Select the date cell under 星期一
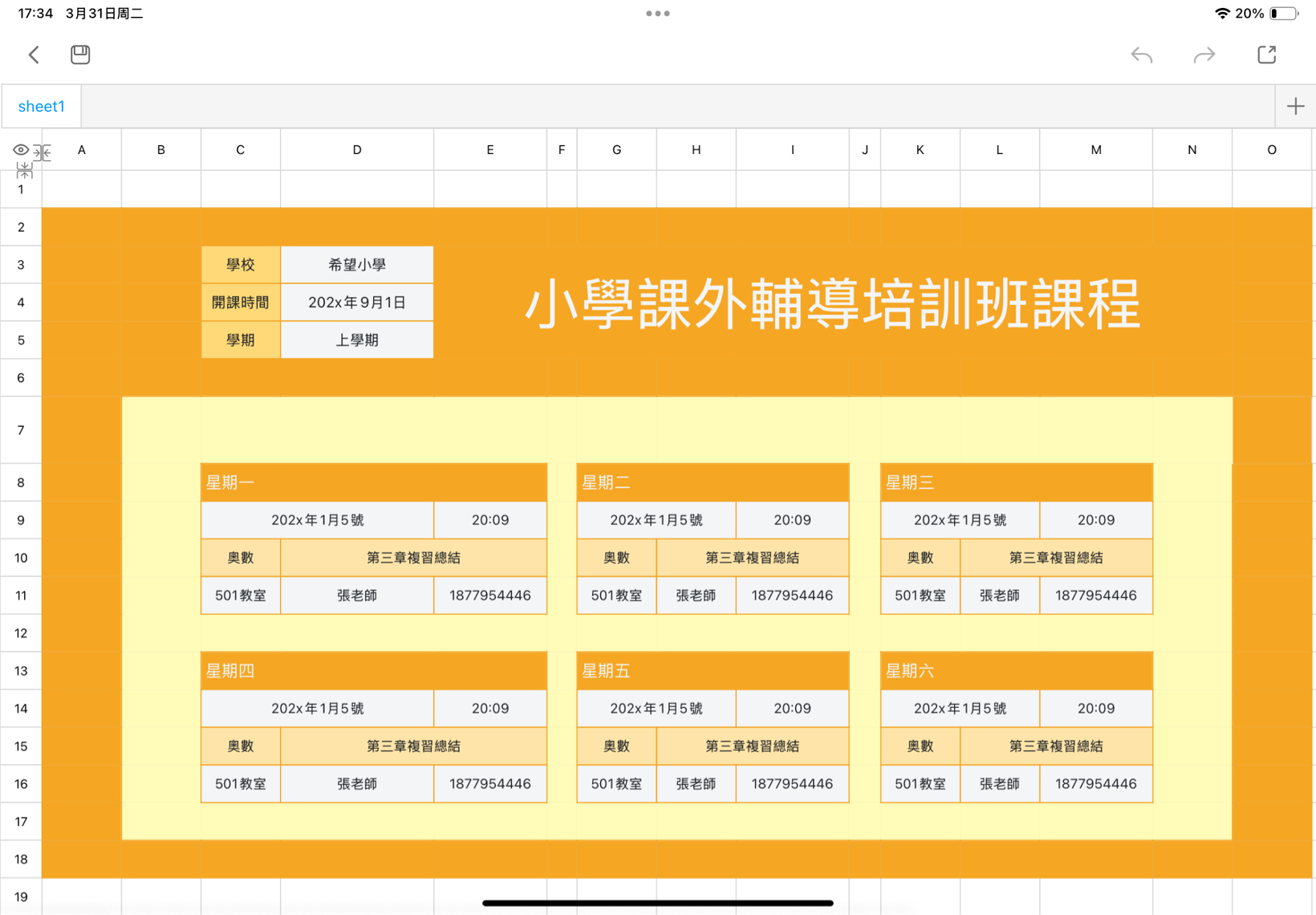Viewport: 1316px width, 915px height. (x=318, y=520)
